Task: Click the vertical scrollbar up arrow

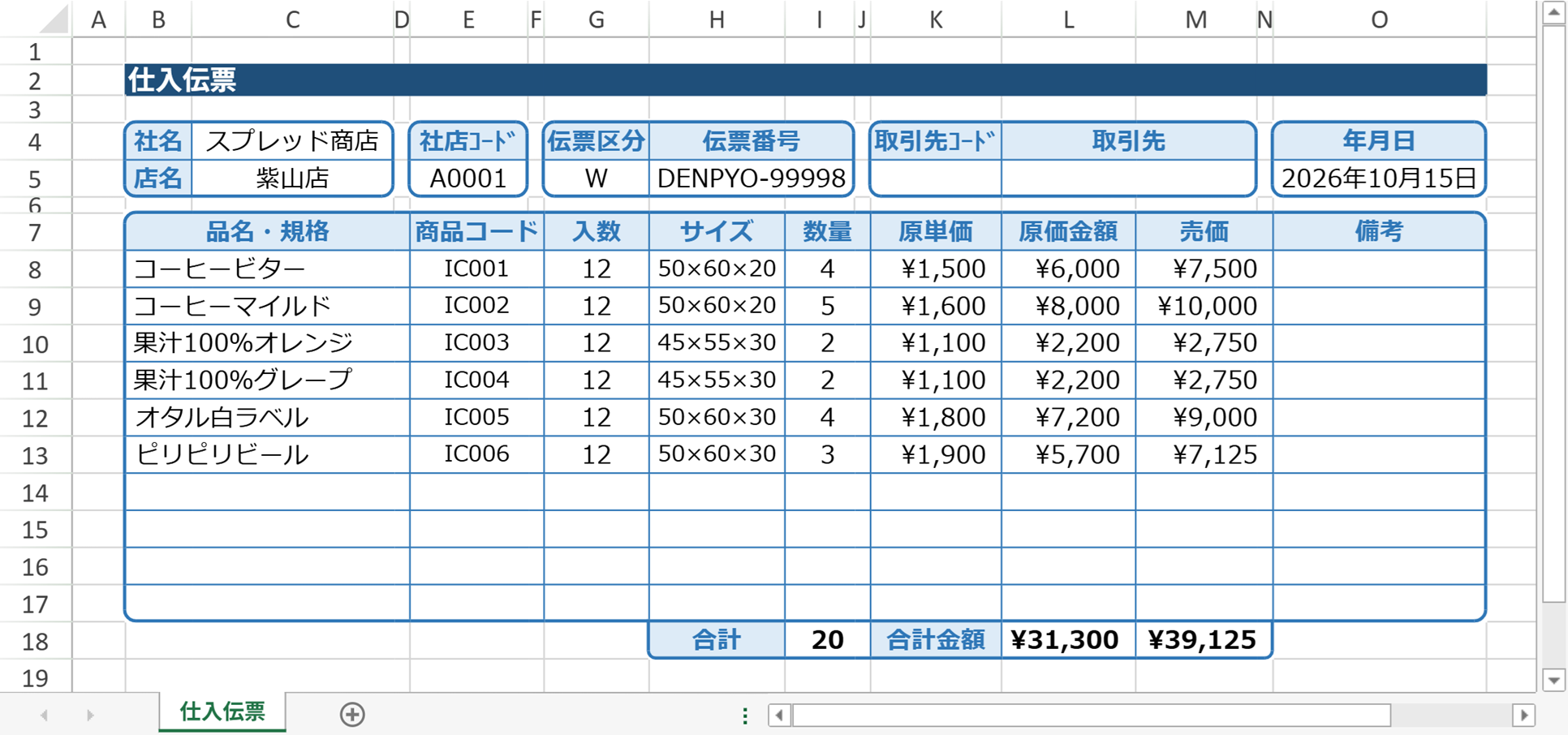Action: (1553, 14)
